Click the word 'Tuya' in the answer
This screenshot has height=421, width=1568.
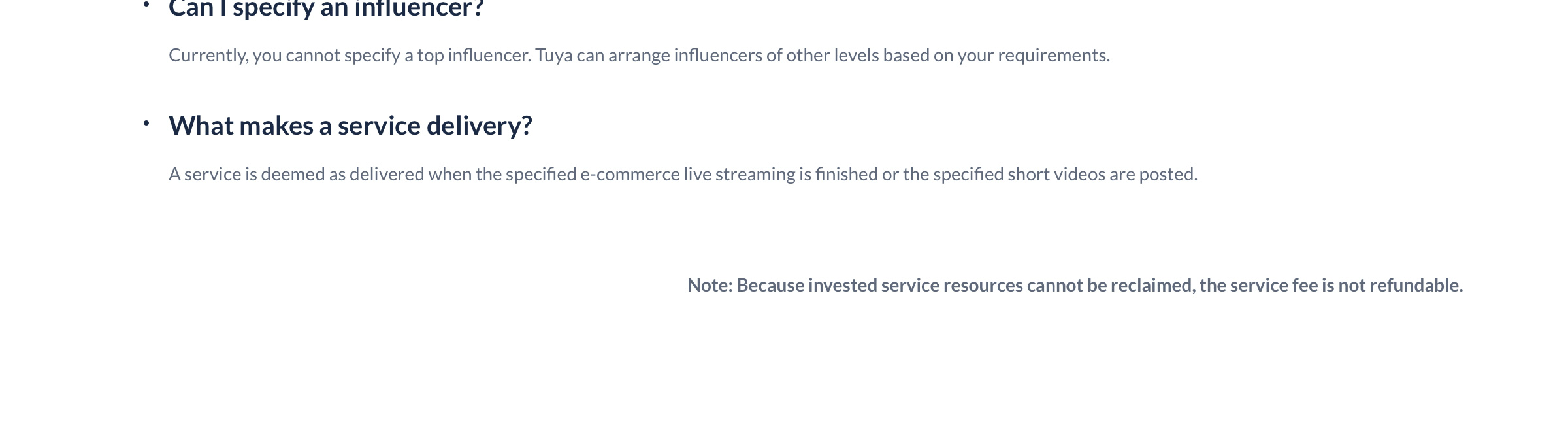coord(554,55)
